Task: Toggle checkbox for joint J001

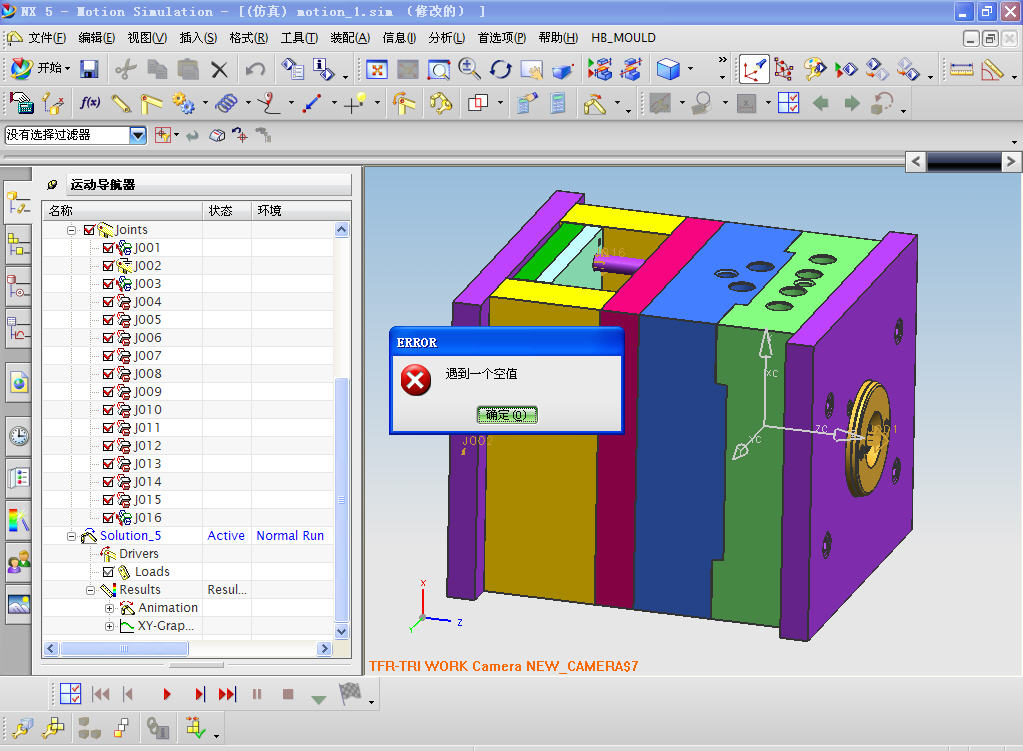Action: coord(108,248)
